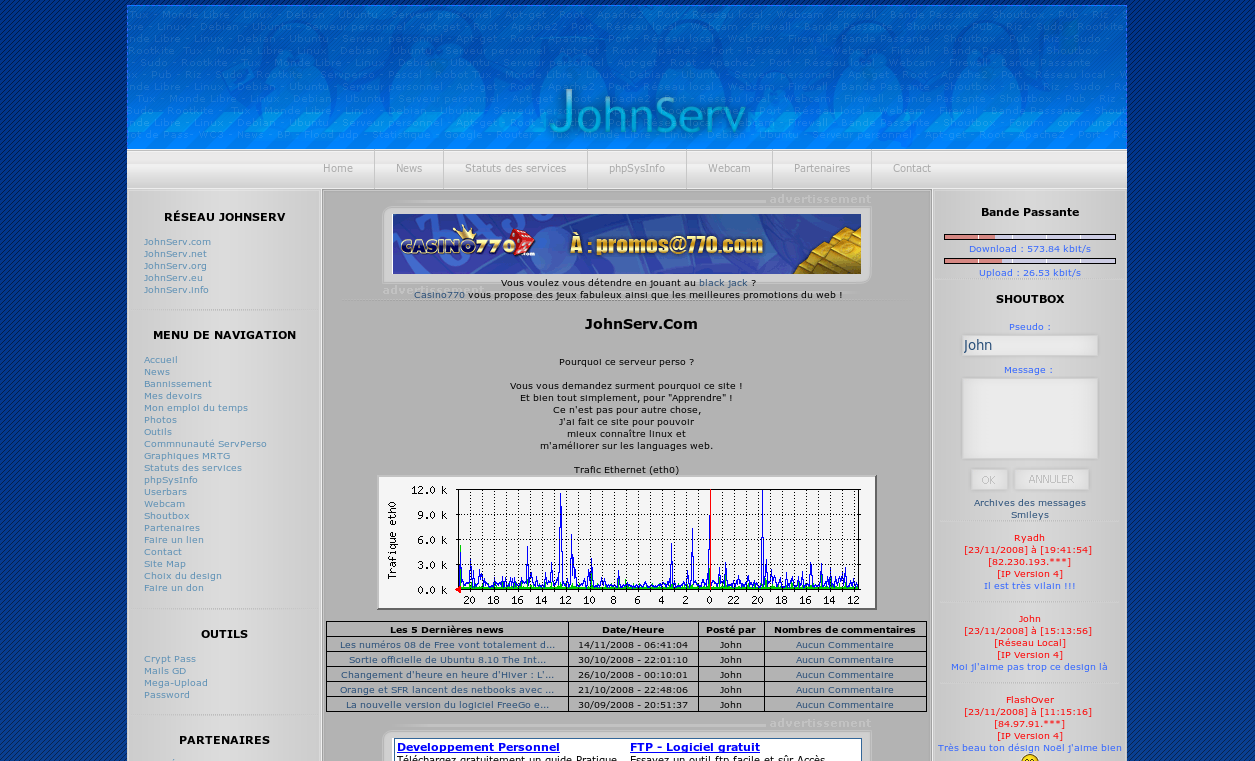Click the ANNULER button in the shoutbox

1051,480
